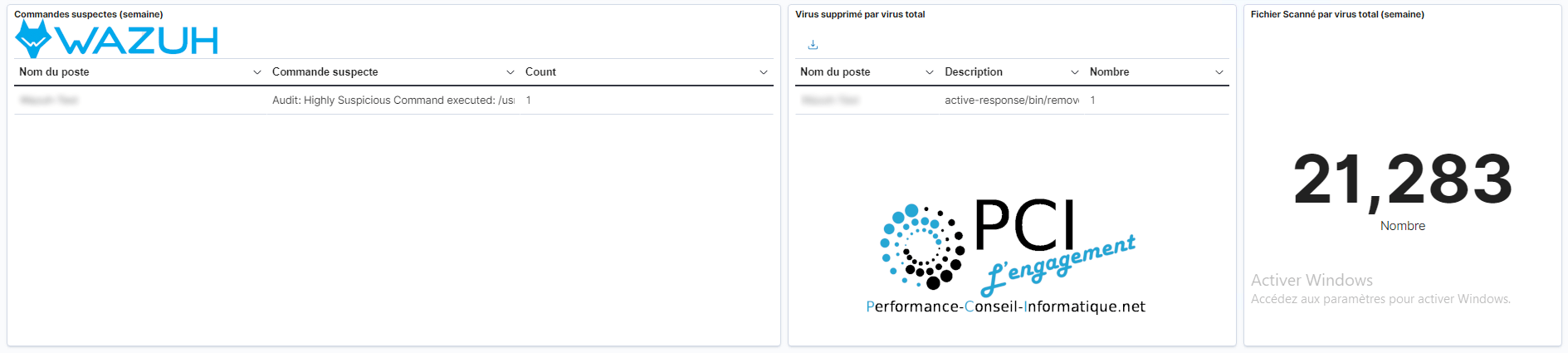Viewport: 1568px width, 353px height.
Task: Click the Nombre label under the metric
Action: [x=1403, y=226]
